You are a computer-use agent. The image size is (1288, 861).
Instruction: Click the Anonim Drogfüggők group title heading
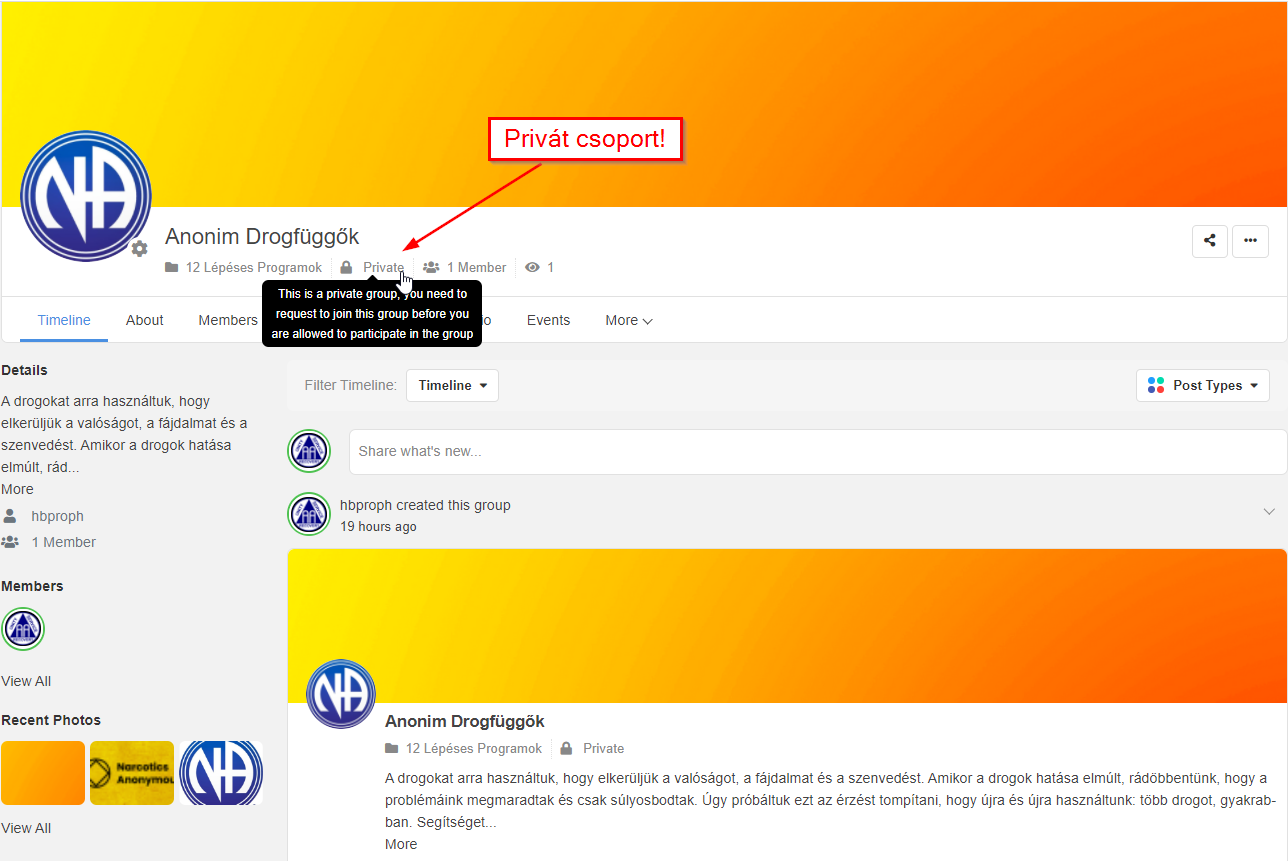coord(262,237)
